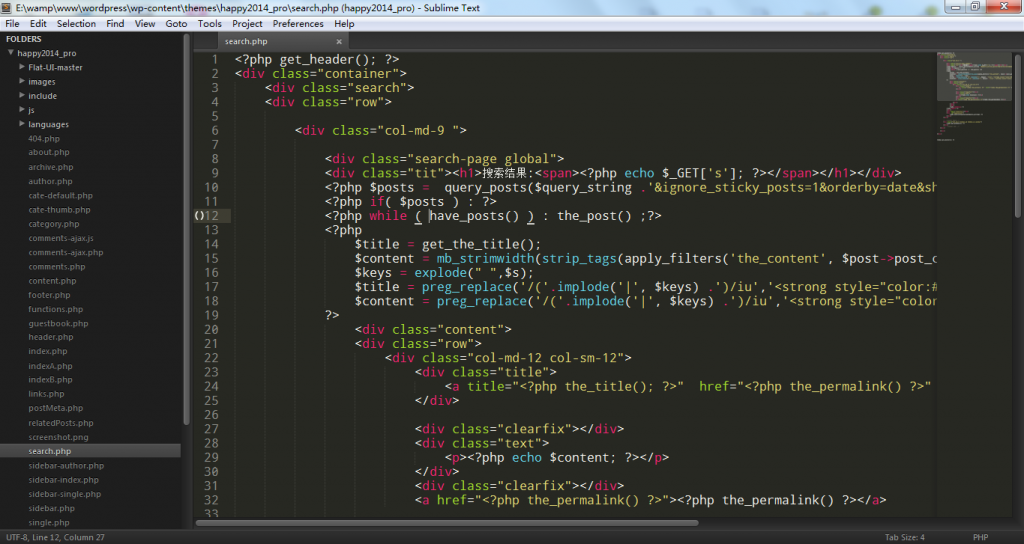The image size is (1024, 544).
Task: Click line number 20 in gutter
Action: pyautogui.click(x=212, y=329)
